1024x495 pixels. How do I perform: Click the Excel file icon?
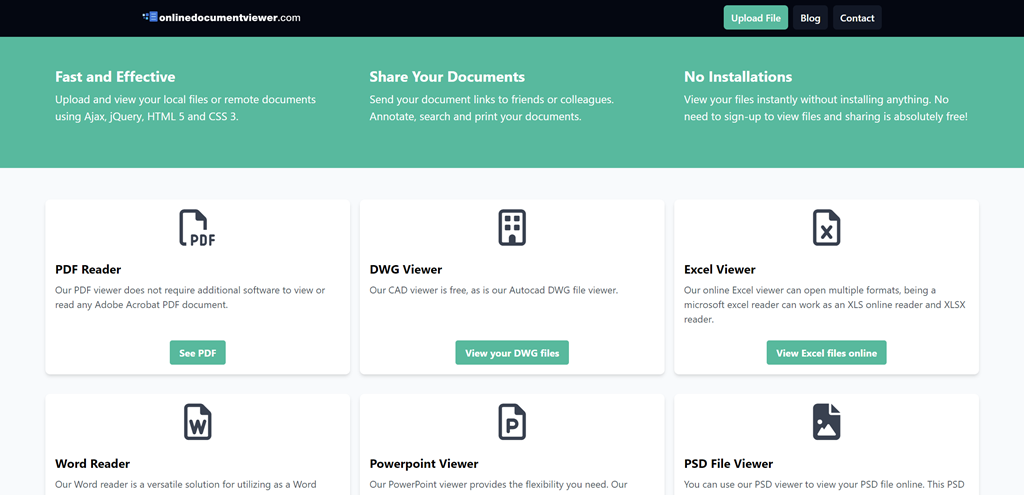(x=826, y=228)
